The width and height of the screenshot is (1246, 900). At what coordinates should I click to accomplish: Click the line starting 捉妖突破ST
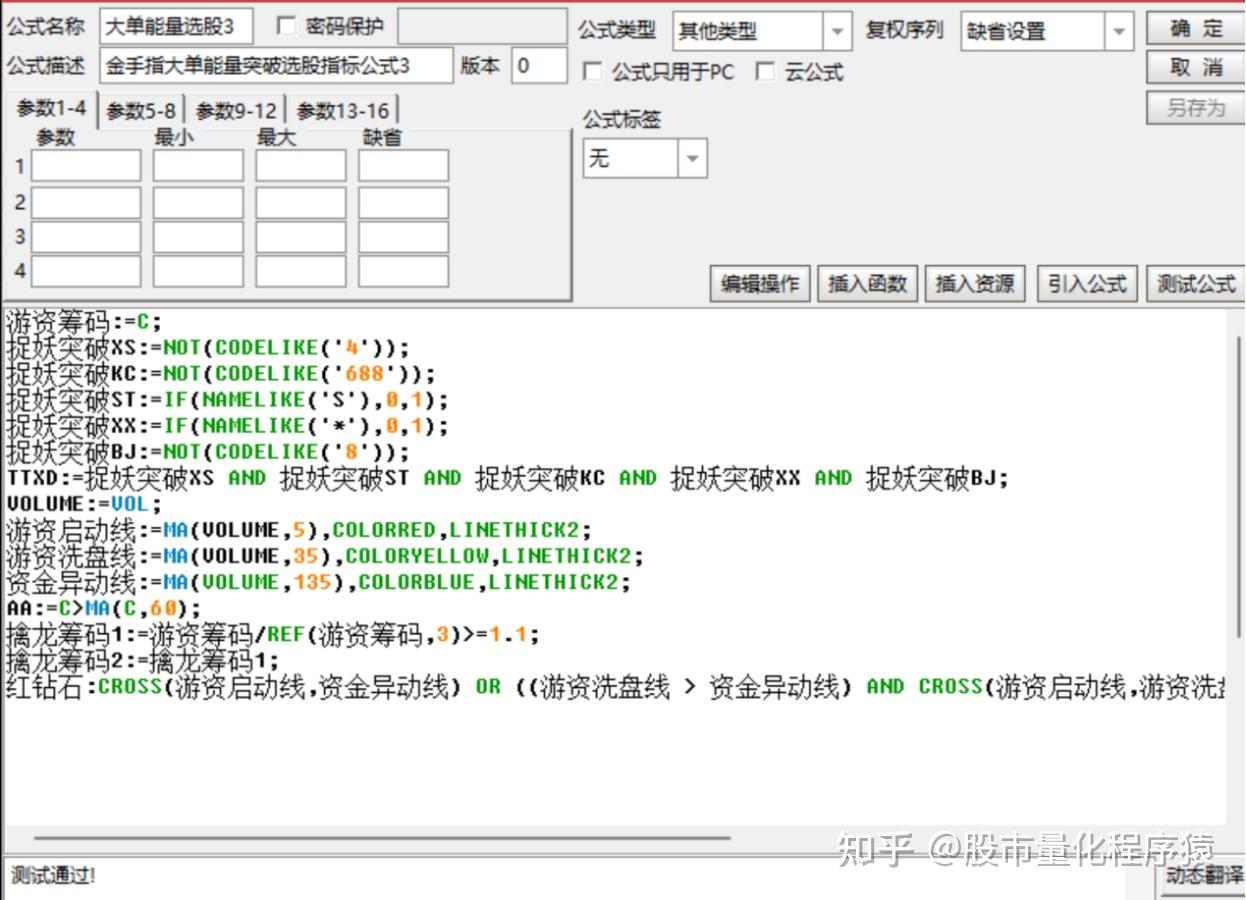(x=227, y=400)
